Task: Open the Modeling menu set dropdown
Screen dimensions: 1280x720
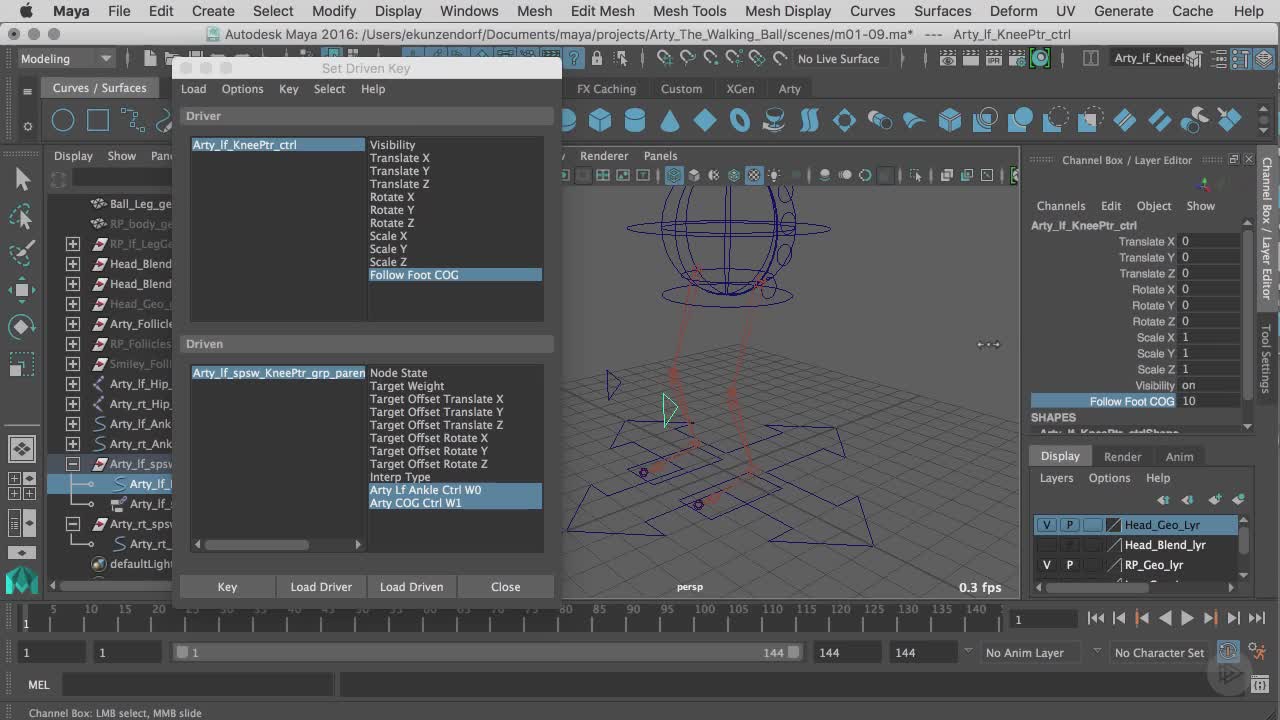Action: click(66, 58)
